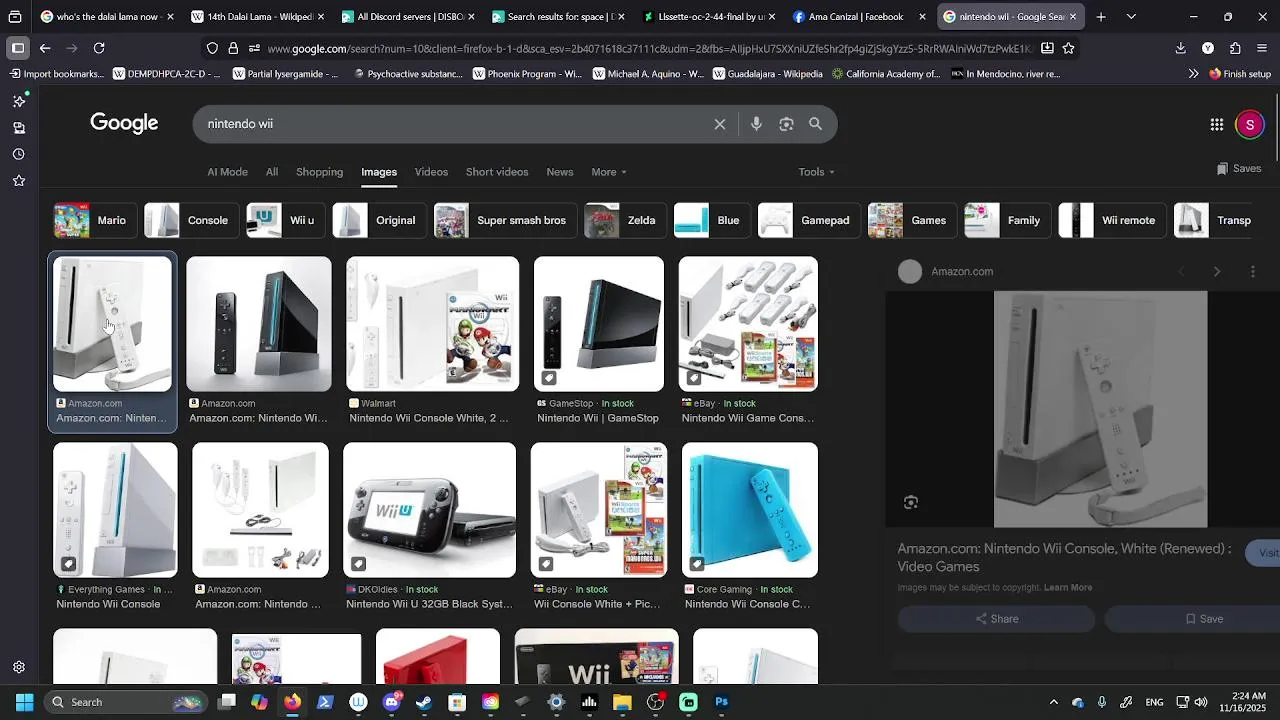Switch to AI Mode tab
Image resolution: width=1280 pixels, height=720 pixels.
click(x=227, y=172)
